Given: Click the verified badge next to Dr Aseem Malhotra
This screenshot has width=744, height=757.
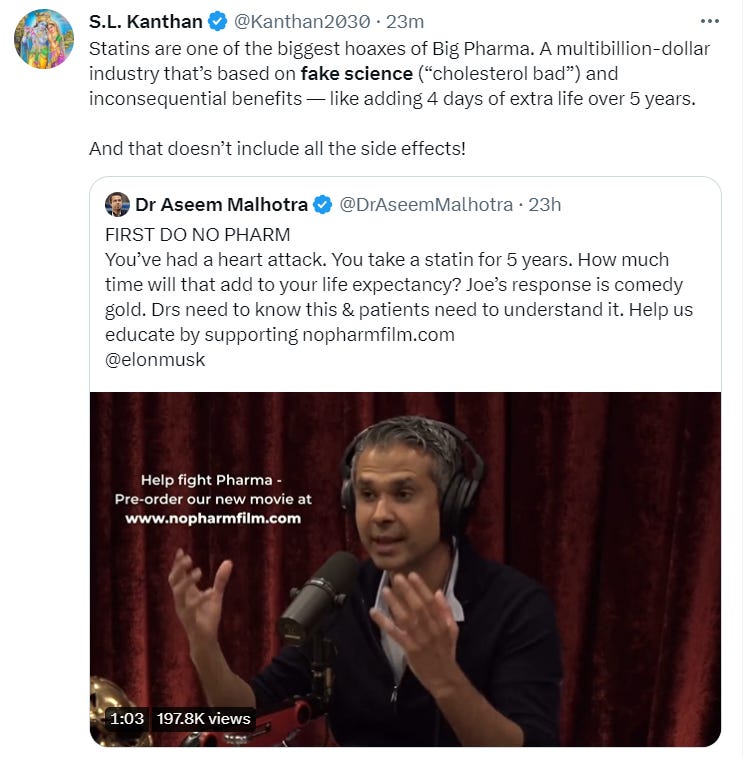Looking at the screenshot, I should pyautogui.click(x=323, y=205).
